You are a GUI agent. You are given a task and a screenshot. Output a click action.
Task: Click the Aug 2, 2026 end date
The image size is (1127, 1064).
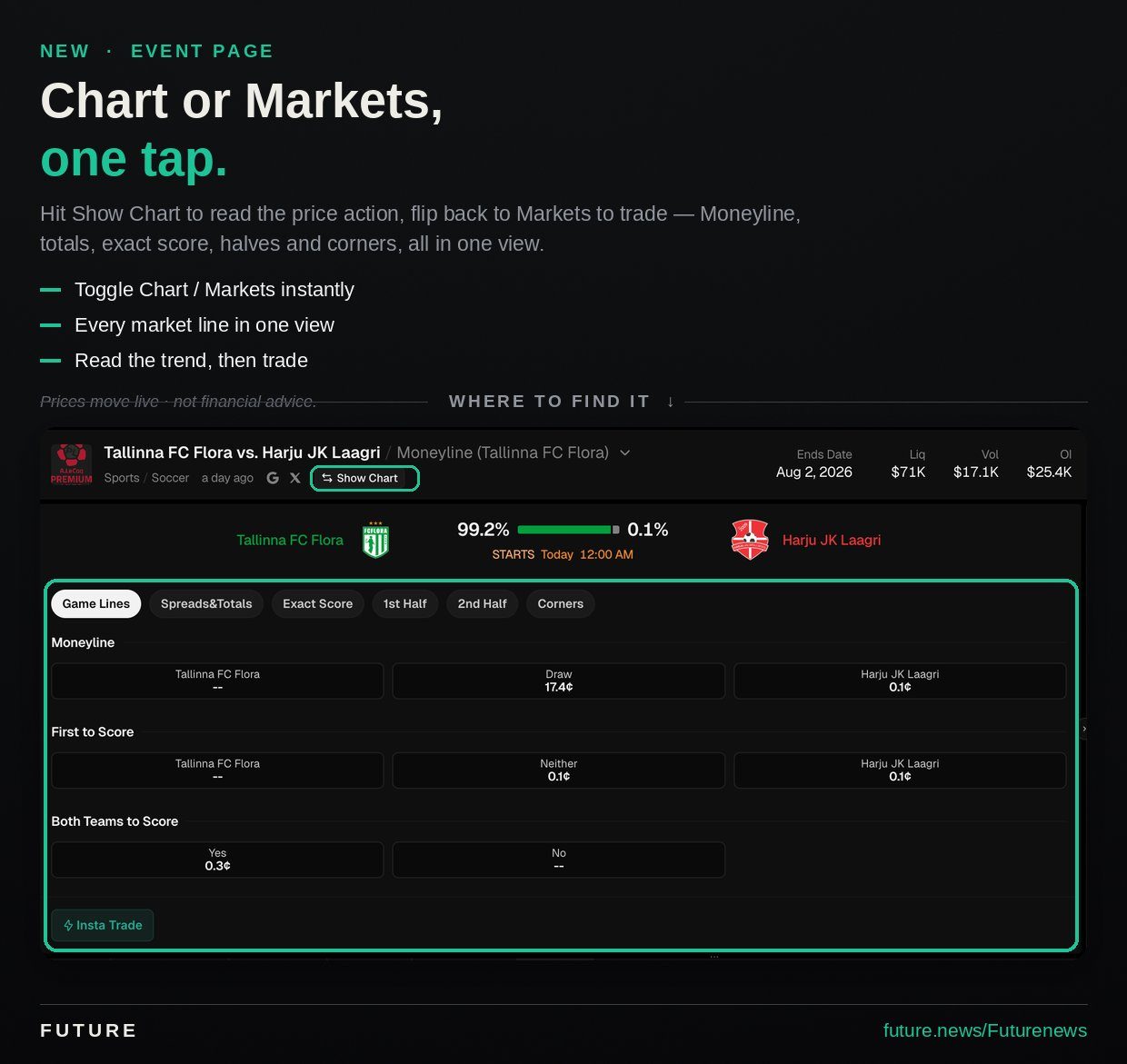click(x=814, y=472)
